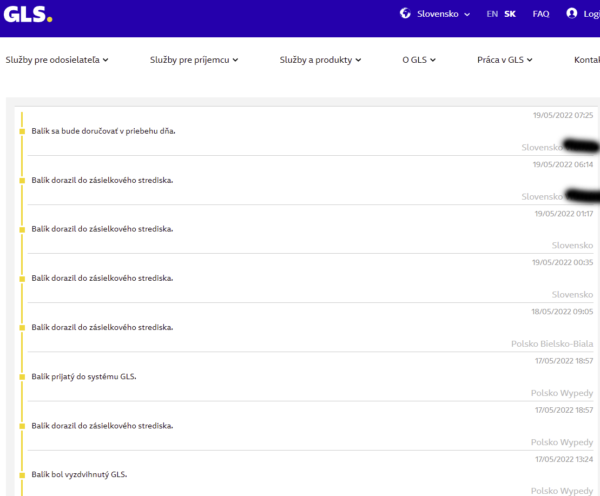Click the user login icon
This screenshot has width=600, height=496.
tap(572, 14)
